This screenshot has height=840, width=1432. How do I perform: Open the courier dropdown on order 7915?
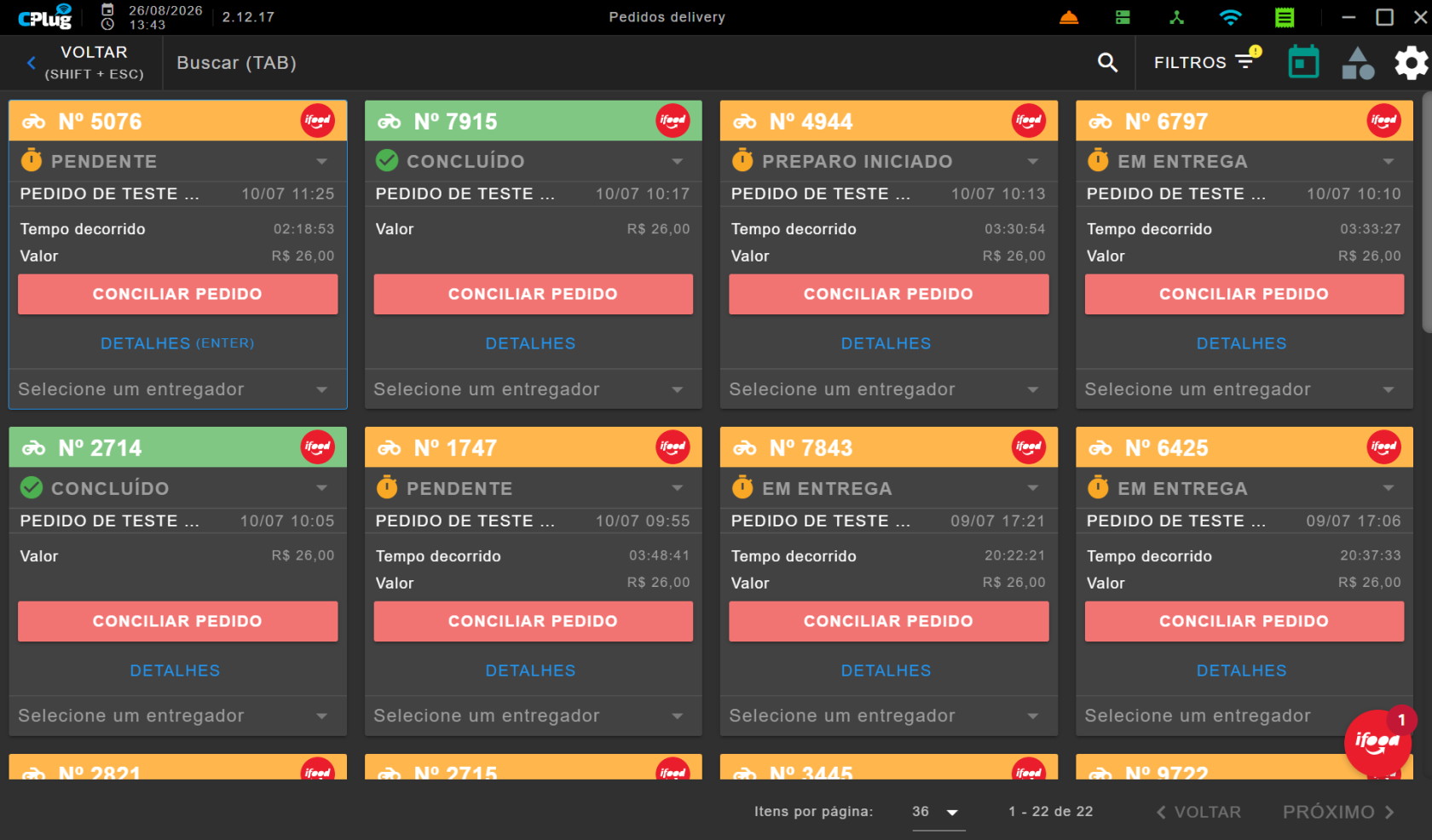[x=533, y=389]
